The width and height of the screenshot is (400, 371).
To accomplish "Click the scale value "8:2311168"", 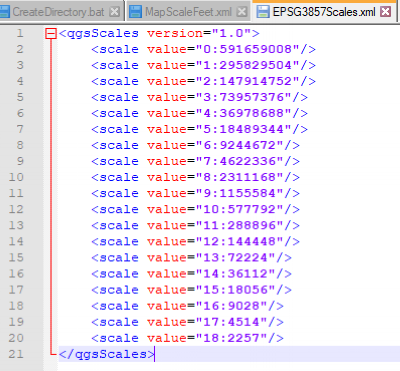I will [x=240, y=177].
